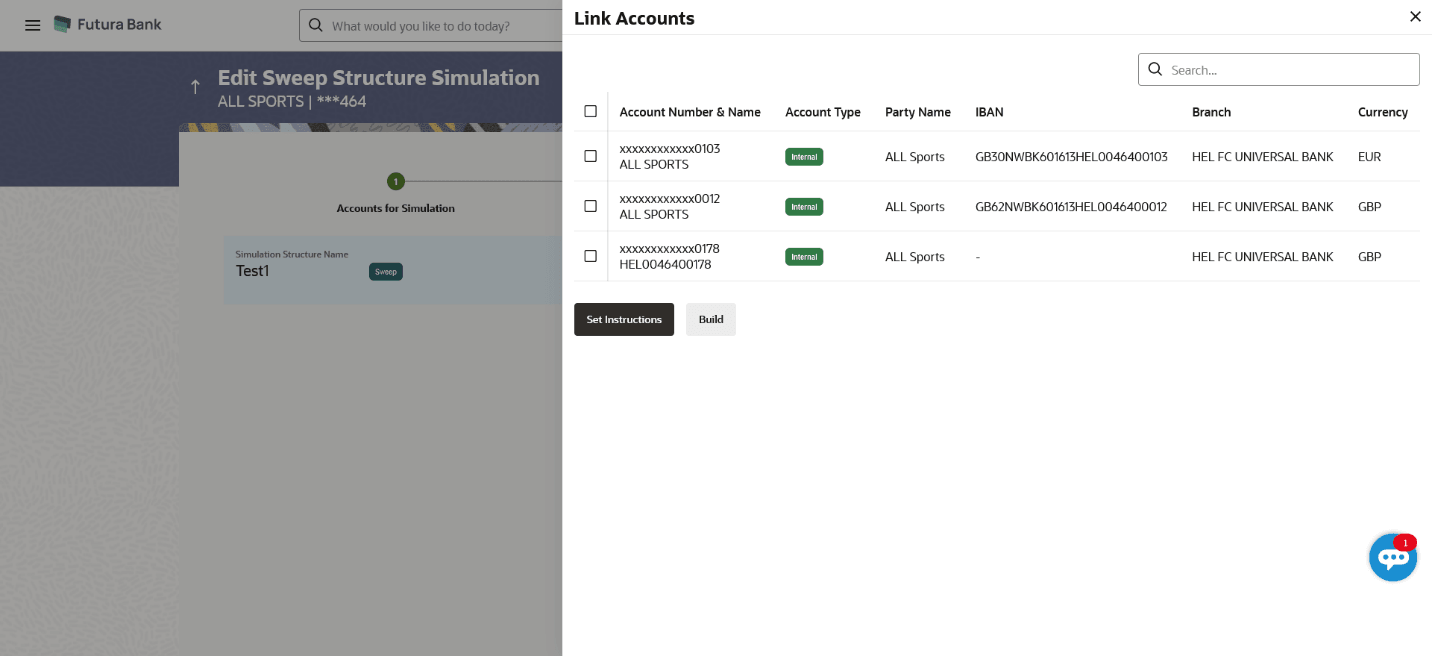Click Internal badge for account 0103
Image resolution: width=1432 pixels, height=656 pixels.
[804, 156]
